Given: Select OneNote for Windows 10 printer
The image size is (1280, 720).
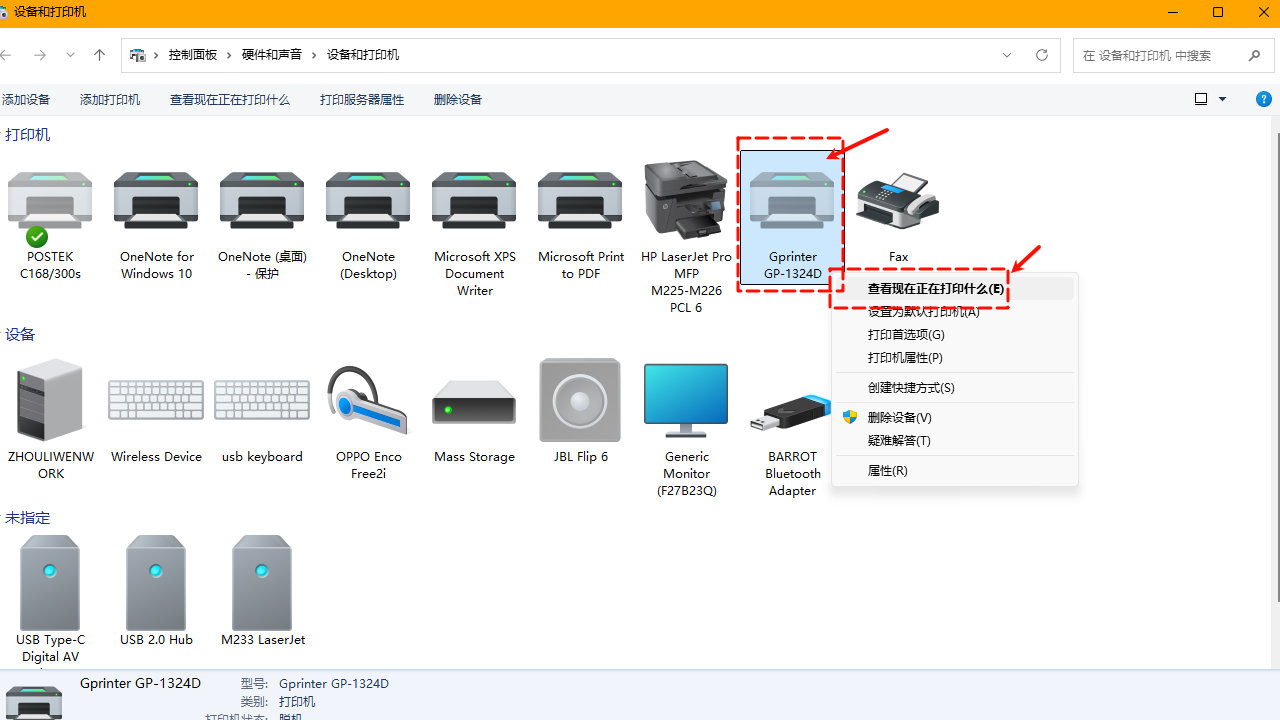Looking at the screenshot, I should click(x=156, y=200).
